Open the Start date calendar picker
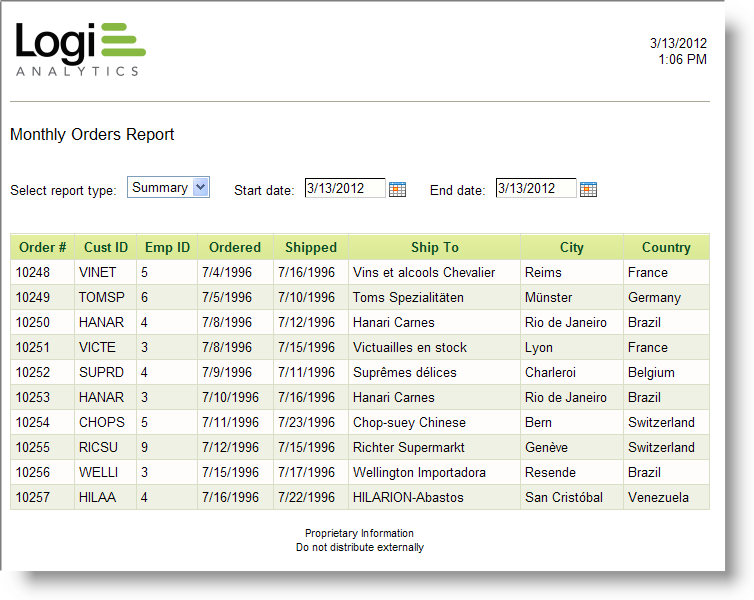This screenshot has height=600, width=754. 397,189
